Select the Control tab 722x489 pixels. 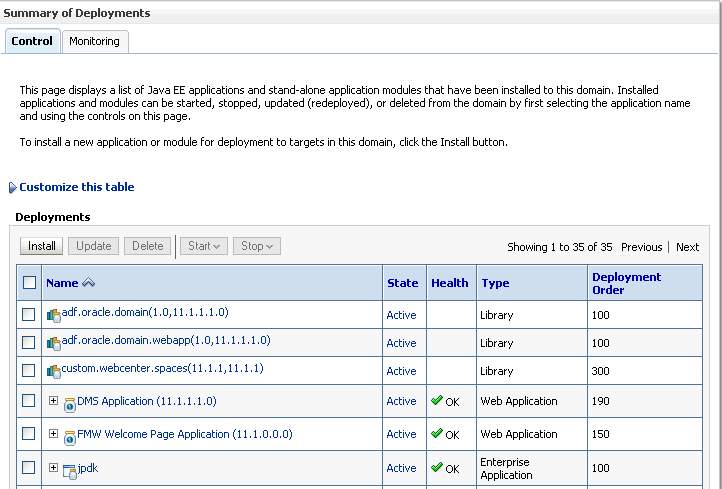32,41
